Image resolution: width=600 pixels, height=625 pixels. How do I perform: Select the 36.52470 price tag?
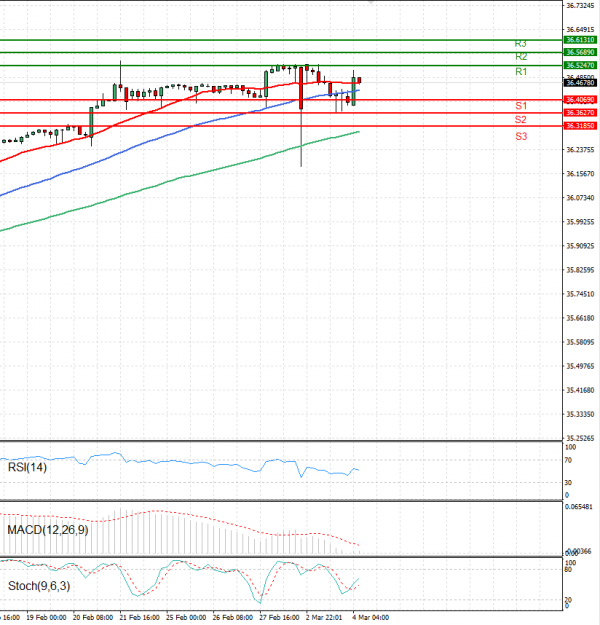580,65
